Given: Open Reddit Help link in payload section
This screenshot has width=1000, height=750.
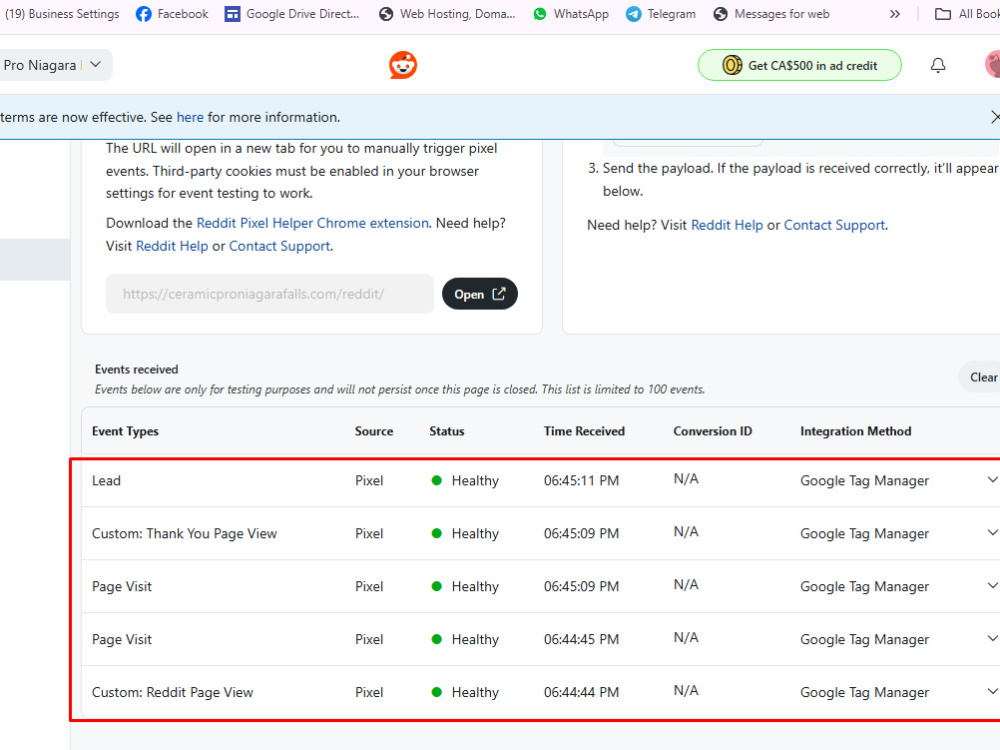Looking at the screenshot, I should pyautogui.click(x=726, y=225).
